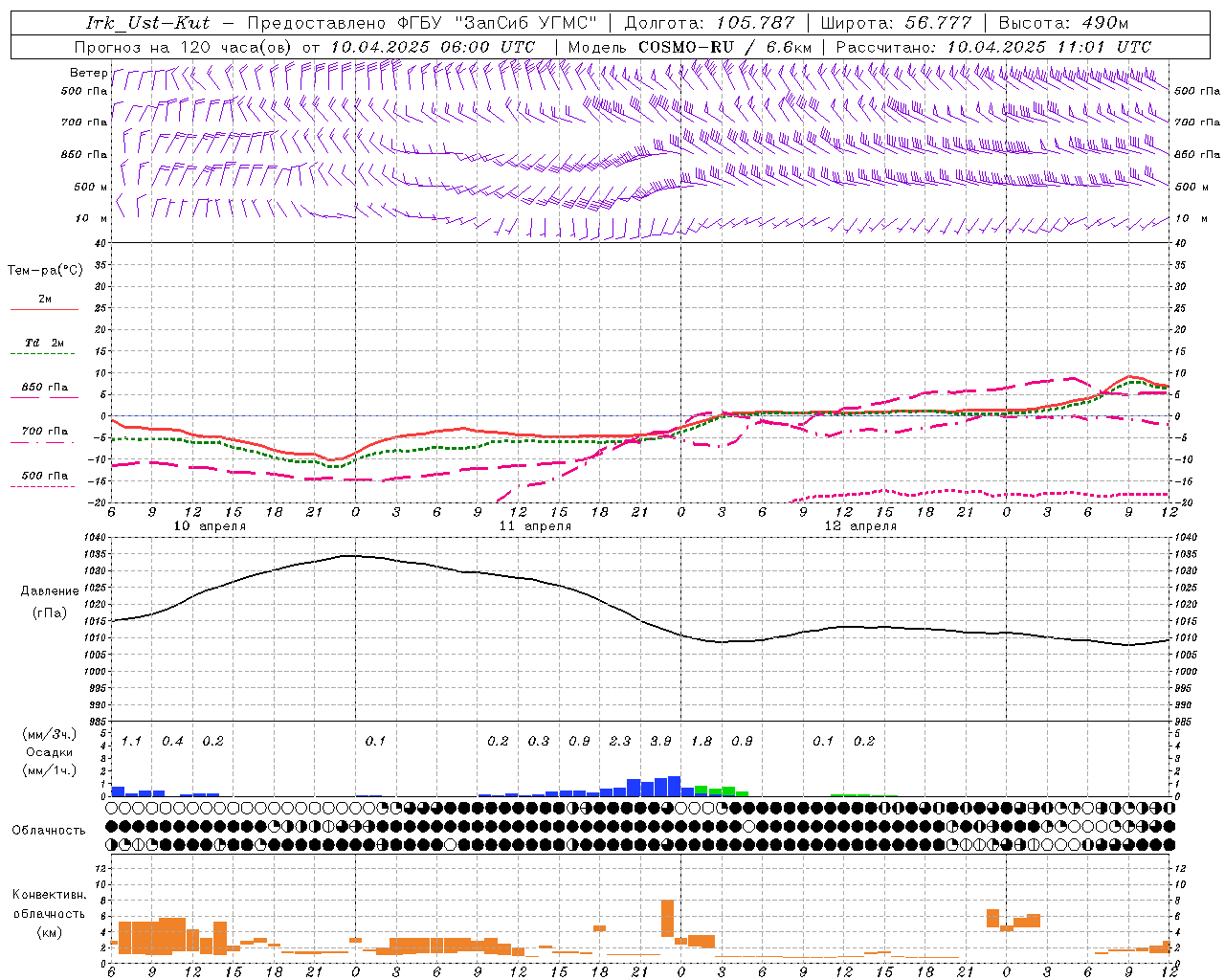Click the 2.3 precipitation total value

tap(620, 741)
